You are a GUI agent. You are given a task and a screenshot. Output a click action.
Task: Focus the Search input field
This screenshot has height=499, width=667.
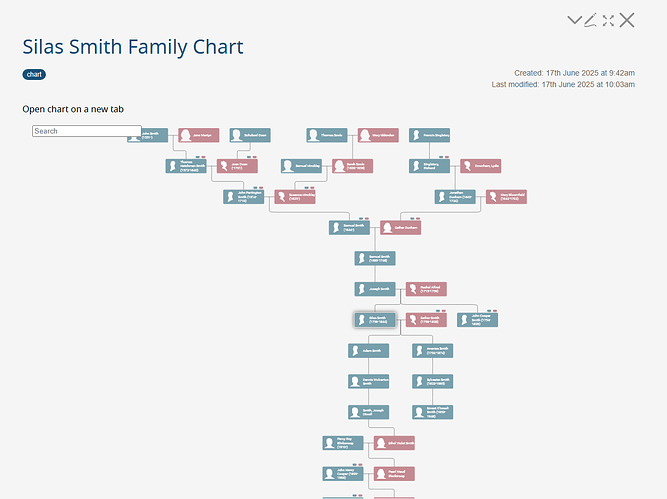[x=87, y=131]
